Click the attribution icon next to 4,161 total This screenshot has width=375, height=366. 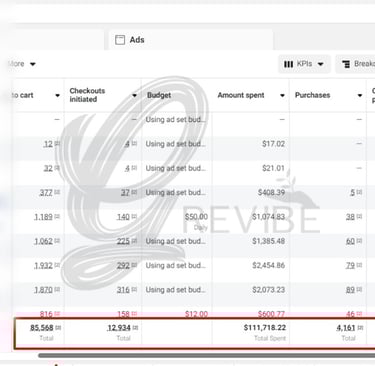pyautogui.click(x=360, y=328)
